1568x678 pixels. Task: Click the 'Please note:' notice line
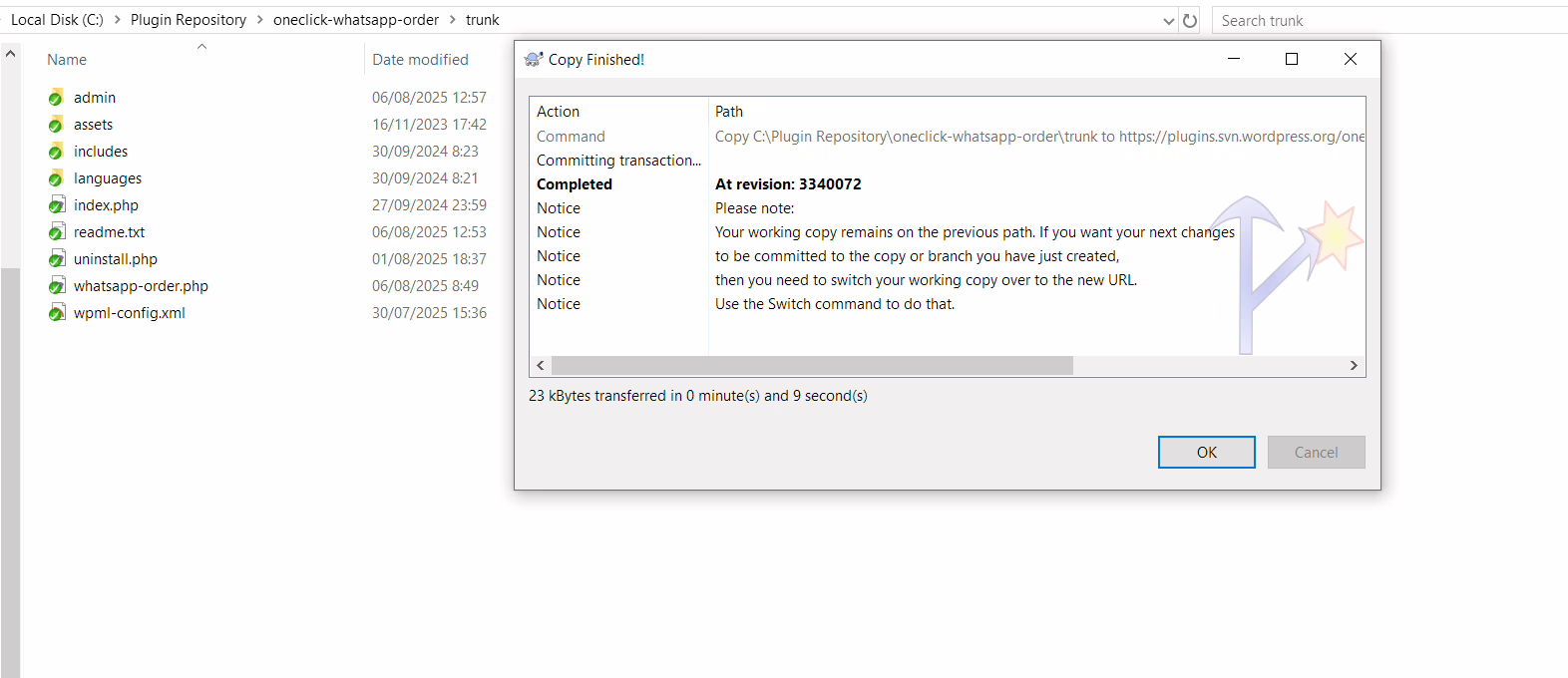755,208
